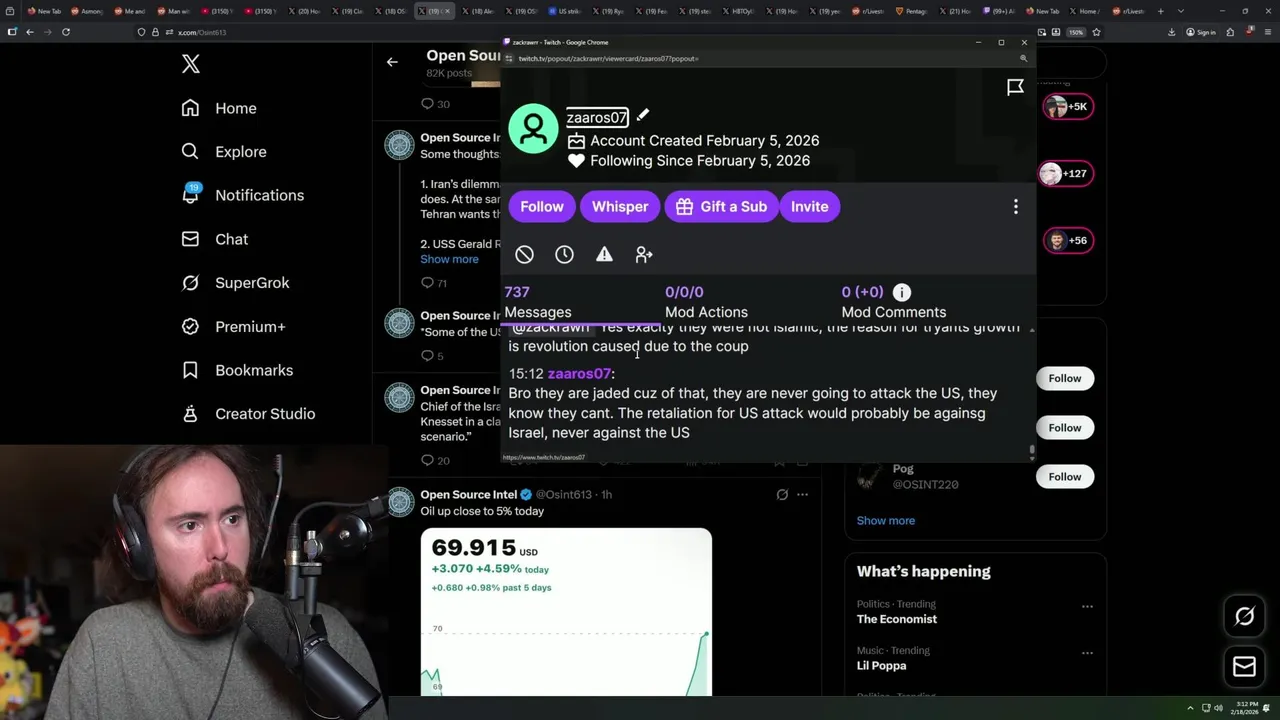
Task: Click the ban user icon
Action: coord(524,255)
